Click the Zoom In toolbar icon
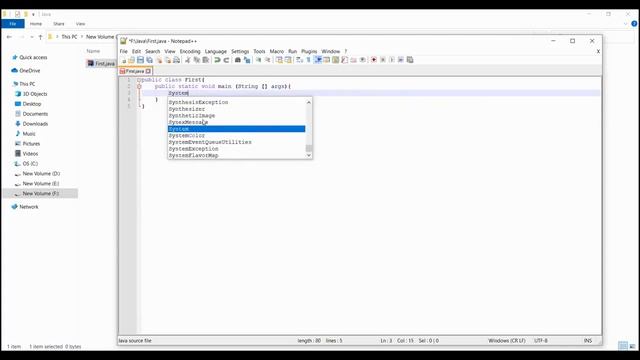The width and height of the screenshot is (640, 360). (x=258, y=60)
